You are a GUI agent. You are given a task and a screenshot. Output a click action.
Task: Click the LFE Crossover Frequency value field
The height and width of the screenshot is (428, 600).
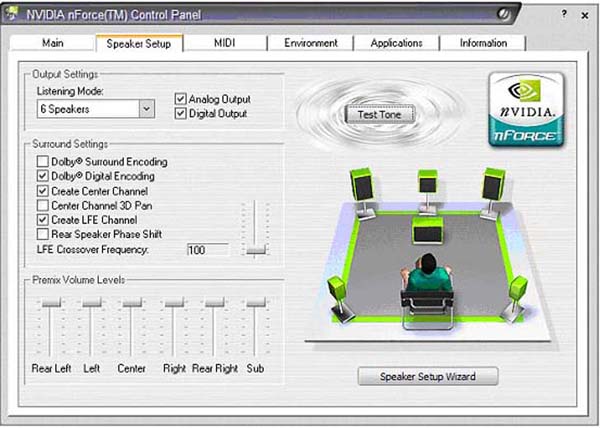208,250
